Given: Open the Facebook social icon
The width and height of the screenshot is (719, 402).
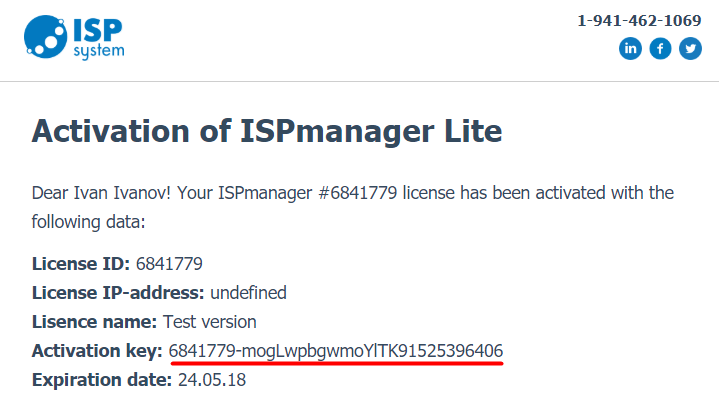Looking at the screenshot, I should coord(660,49).
